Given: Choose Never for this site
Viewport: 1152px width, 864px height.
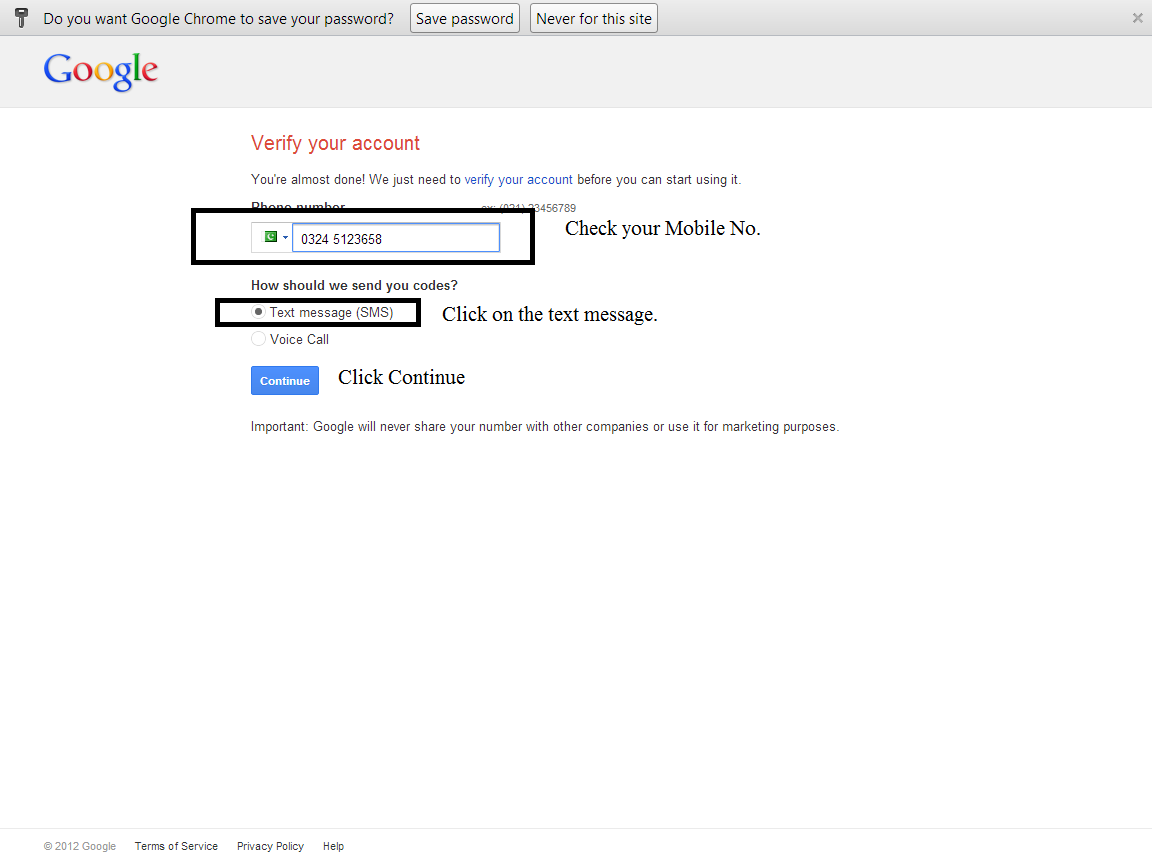Looking at the screenshot, I should pos(594,18).
